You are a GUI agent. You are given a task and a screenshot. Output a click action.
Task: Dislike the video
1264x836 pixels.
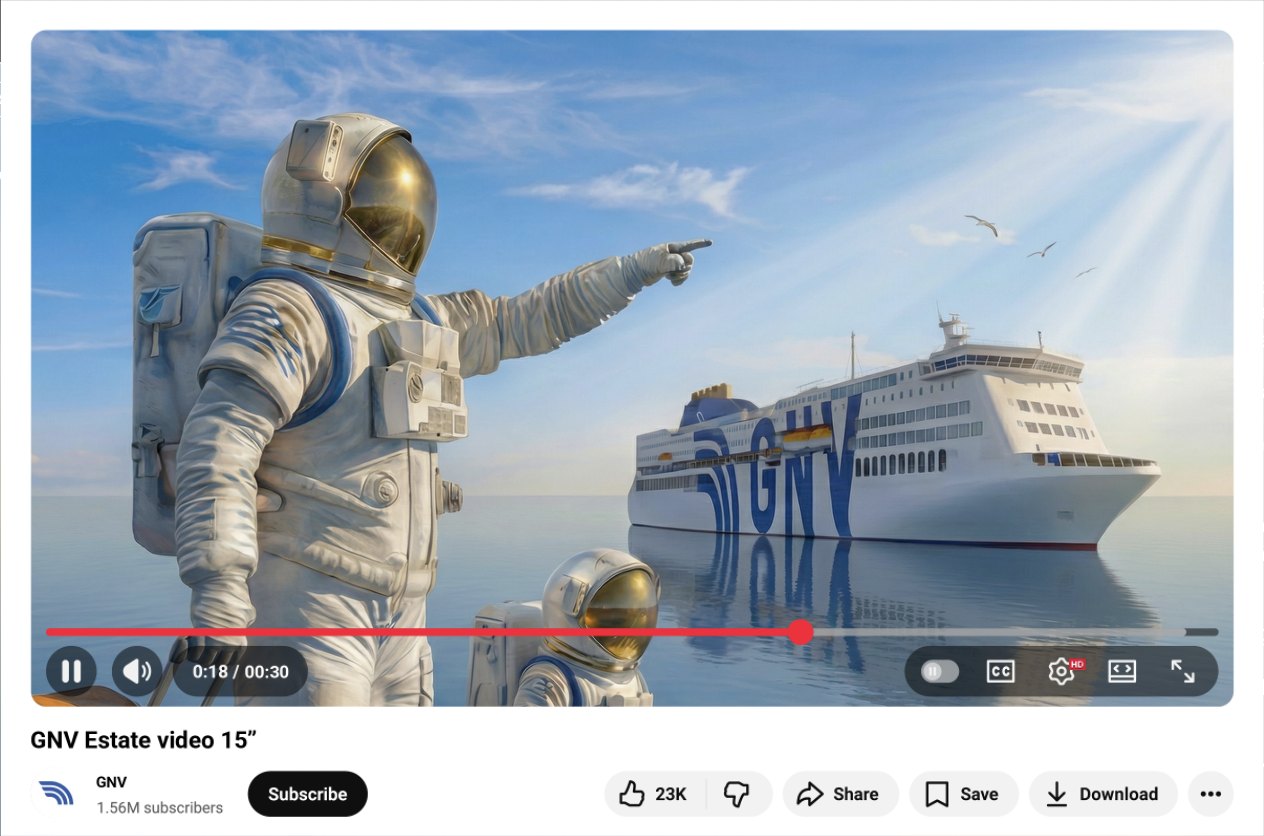[x=738, y=794]
